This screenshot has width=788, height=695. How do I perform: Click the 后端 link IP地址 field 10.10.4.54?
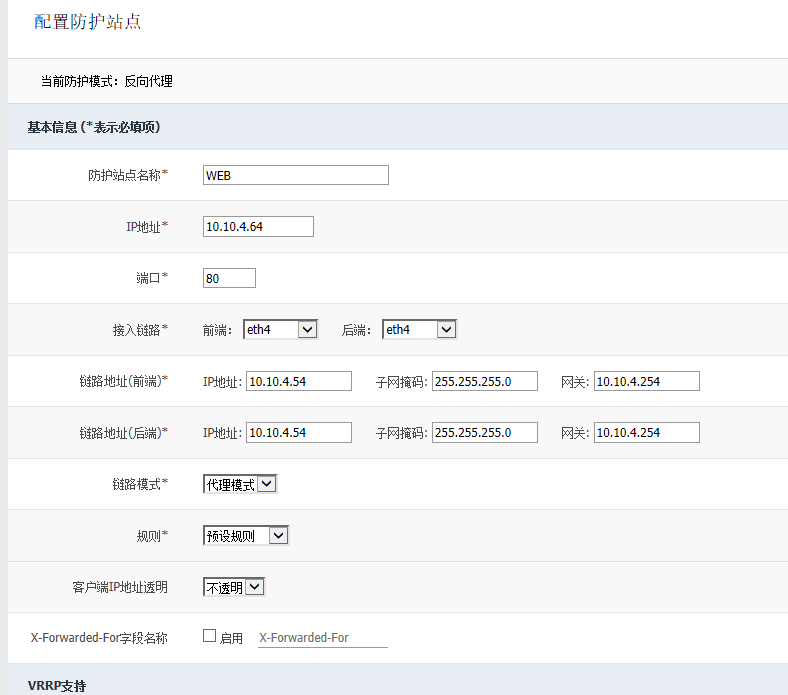pyautogui.click(x=299, y=433)
